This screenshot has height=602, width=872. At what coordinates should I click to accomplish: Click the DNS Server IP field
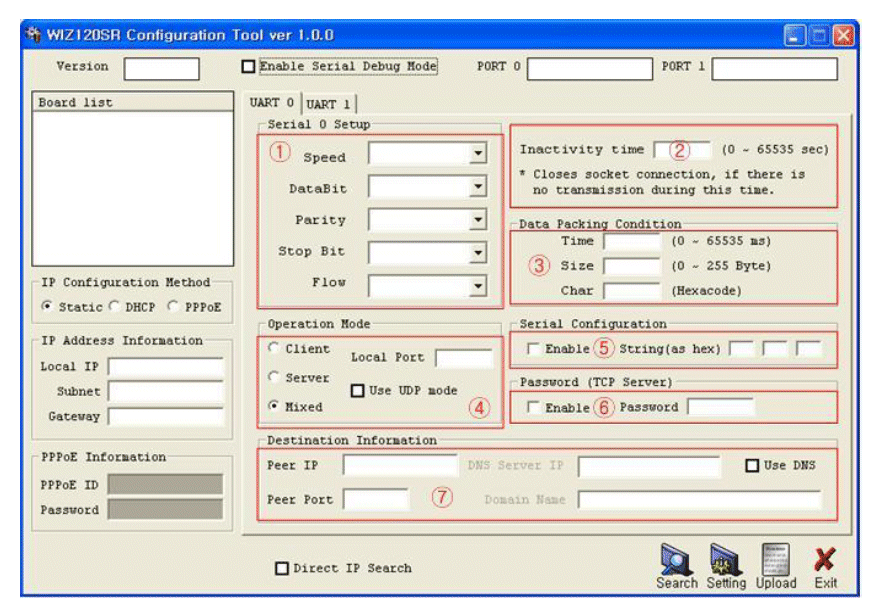[x=649, y=466]
